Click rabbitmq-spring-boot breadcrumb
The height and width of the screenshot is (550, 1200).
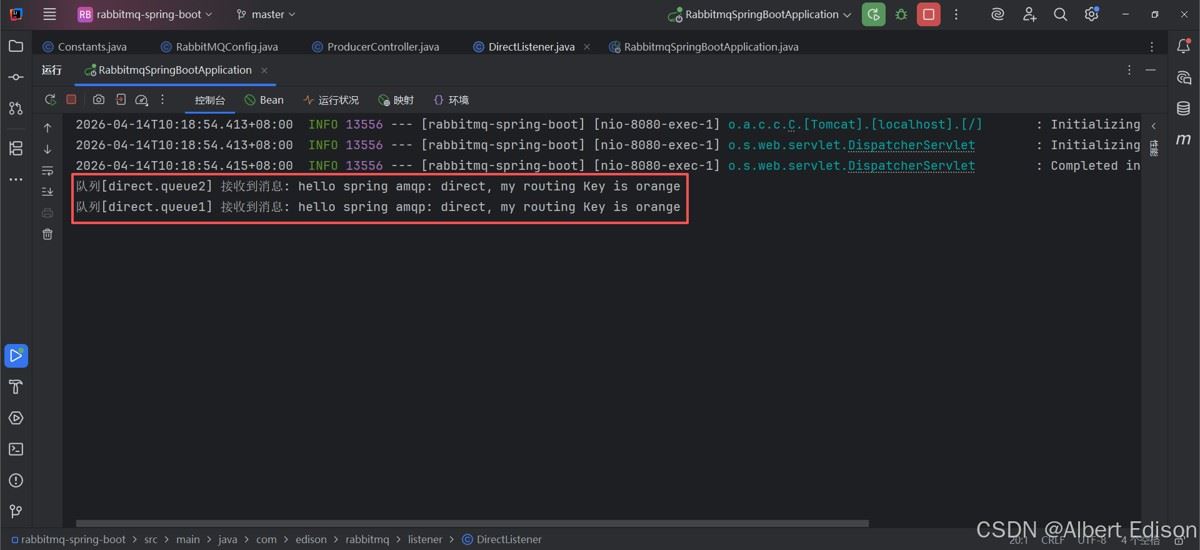pyautogui.click(x=74, y=539)
